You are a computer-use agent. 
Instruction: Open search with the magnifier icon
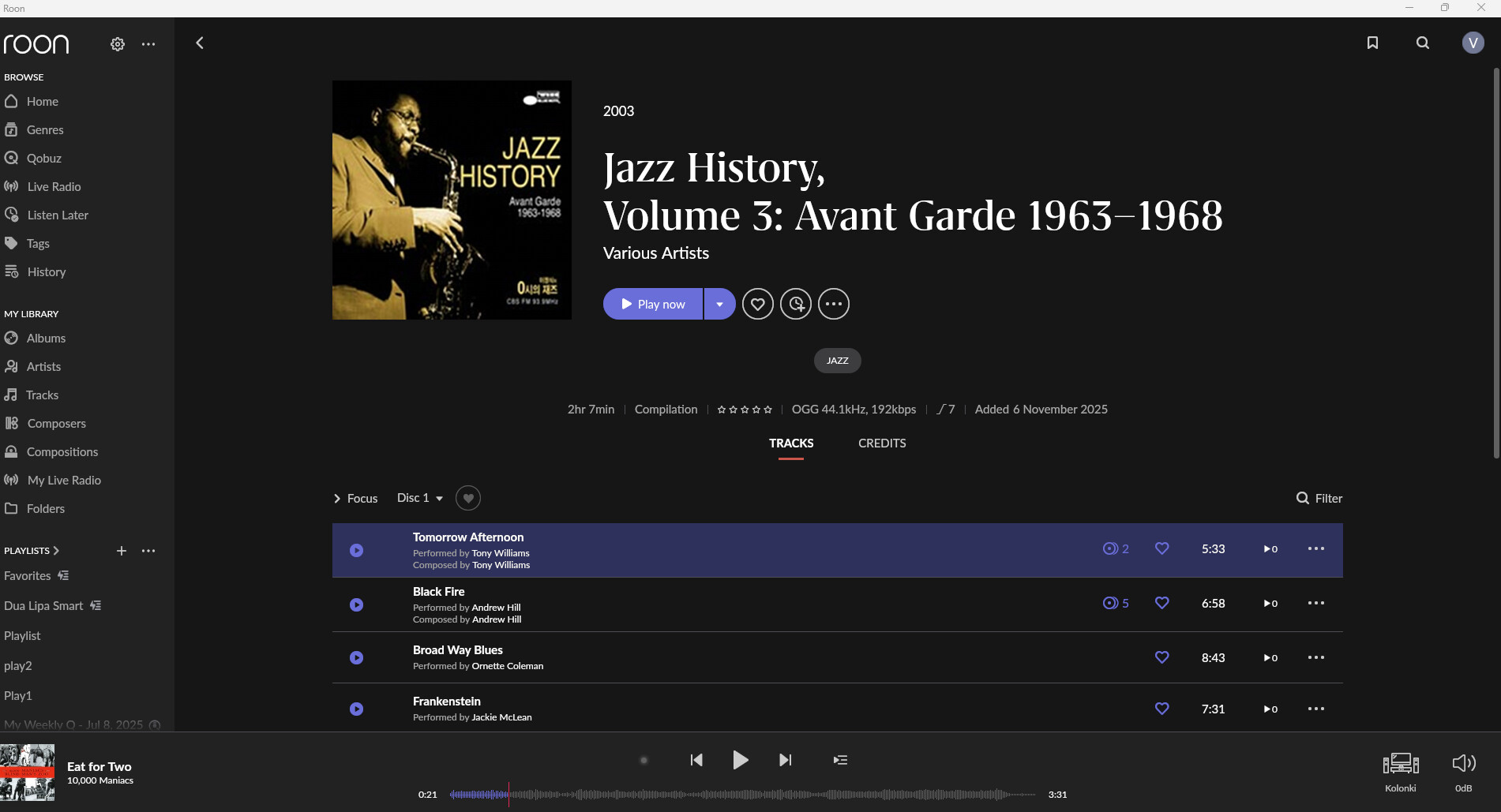[x=1423, y=43]
